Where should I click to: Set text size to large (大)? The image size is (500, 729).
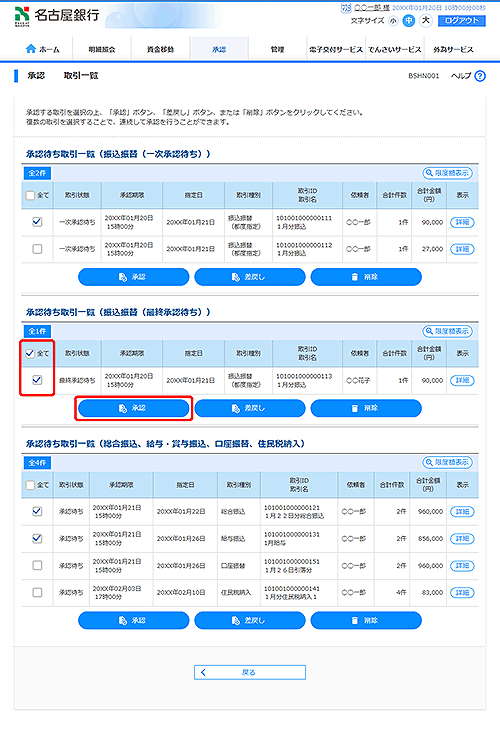[426, 20]
